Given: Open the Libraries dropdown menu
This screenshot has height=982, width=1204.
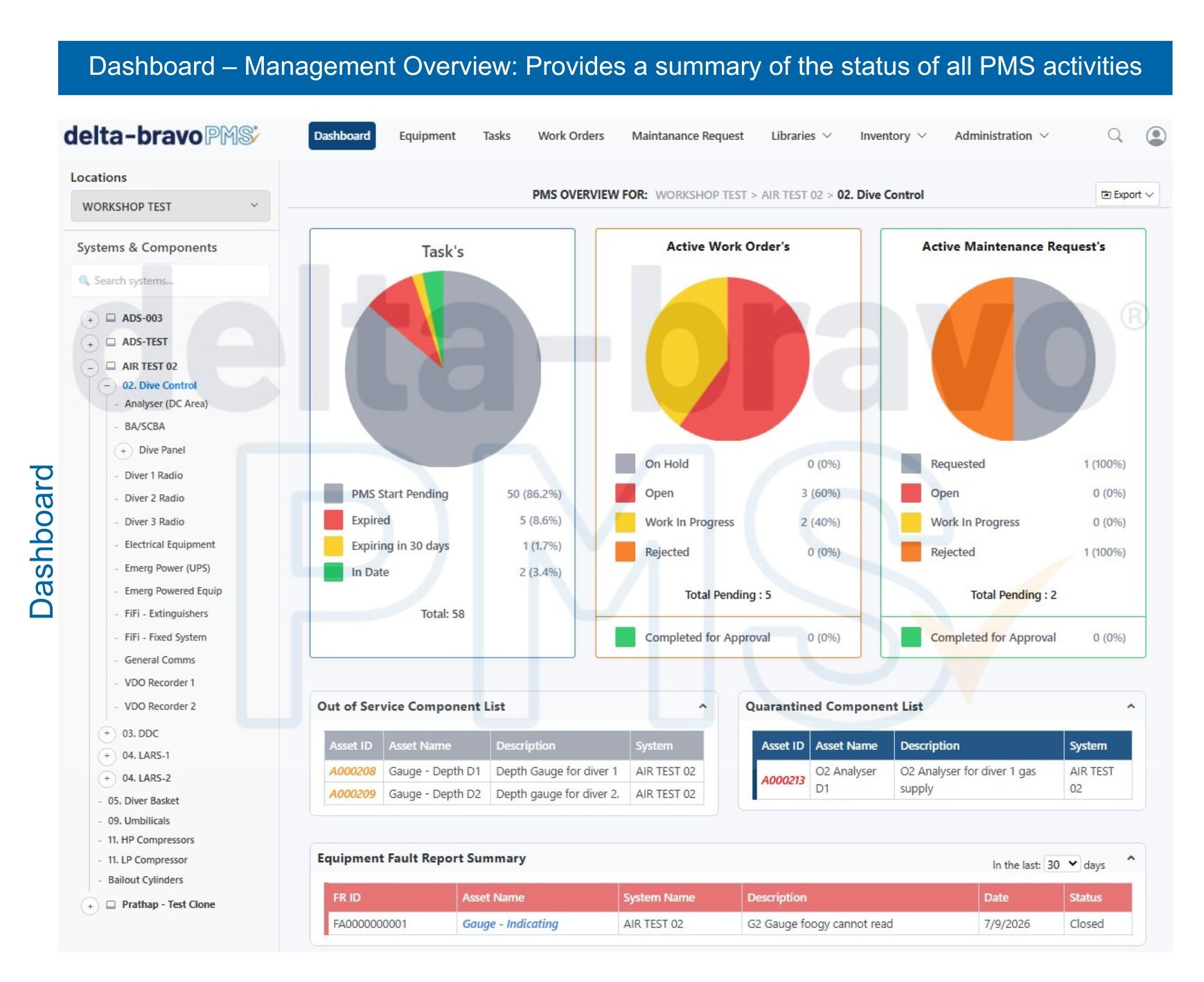Looking at the screenshot, I should pyautogui.click(x=802, y=136).
